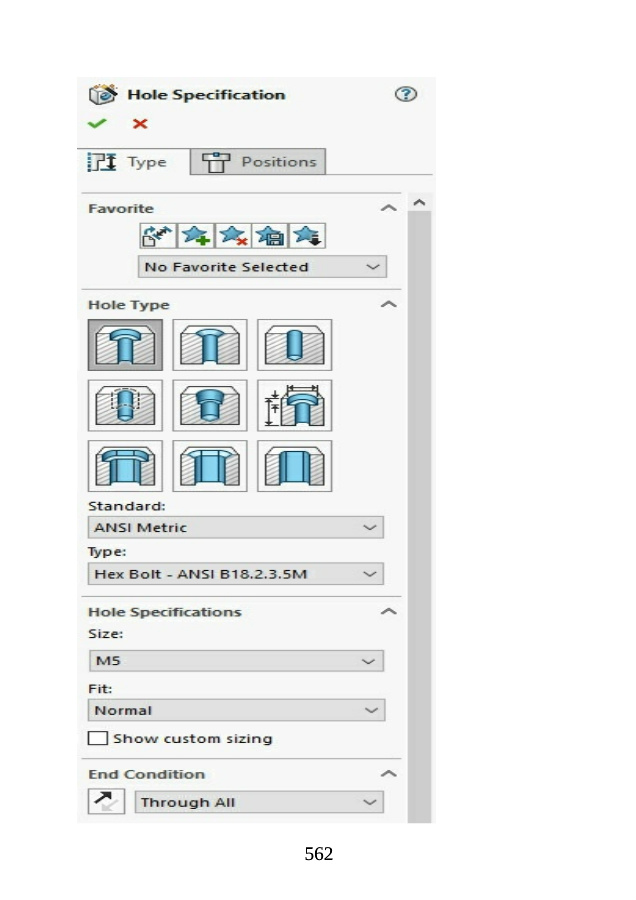The height and width of the screenshot is (900, 636).
Task: Collapse the Hole Type section
Action: click(389, 304)
